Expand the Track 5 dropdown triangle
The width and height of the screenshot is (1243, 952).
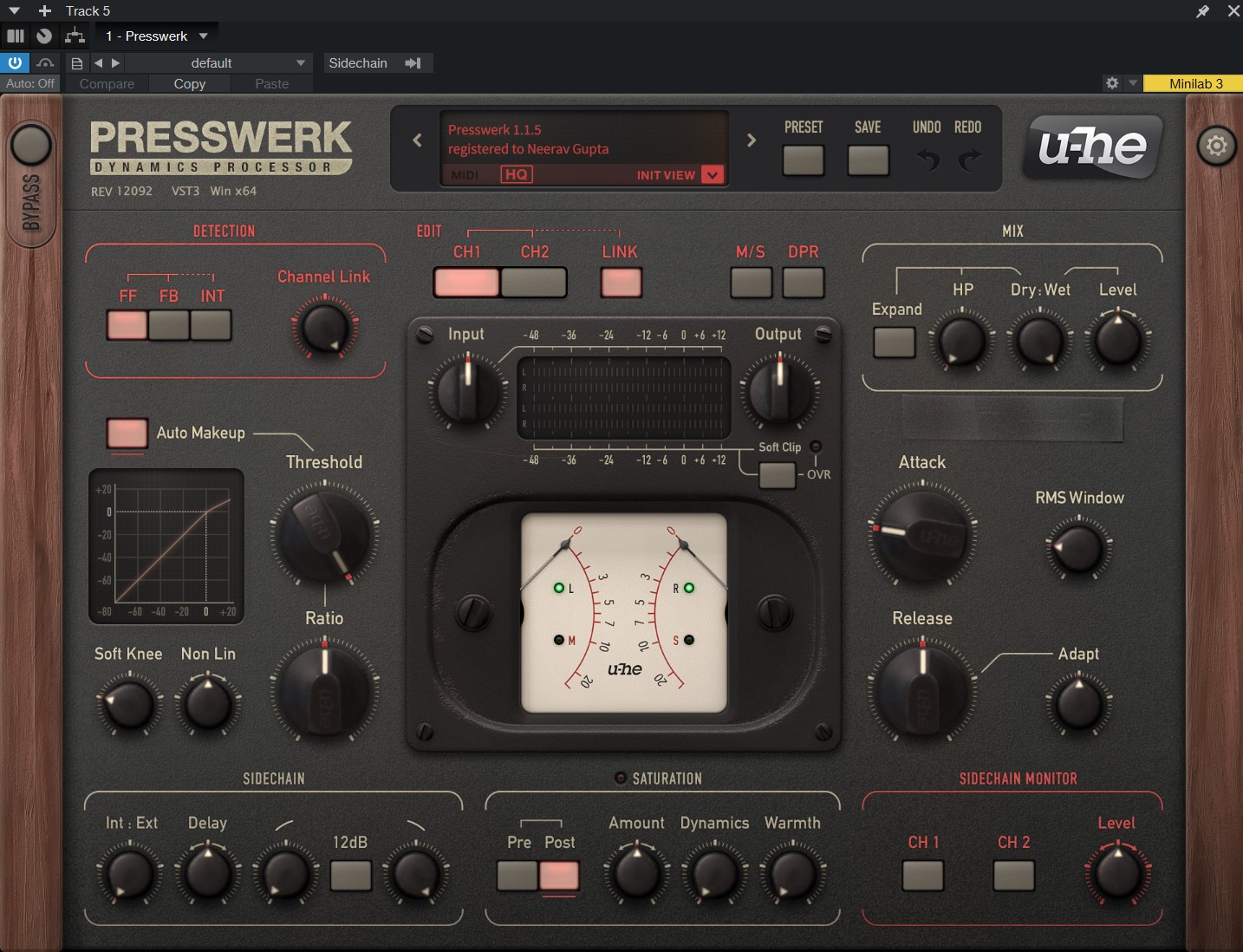[x=15, y=11]
